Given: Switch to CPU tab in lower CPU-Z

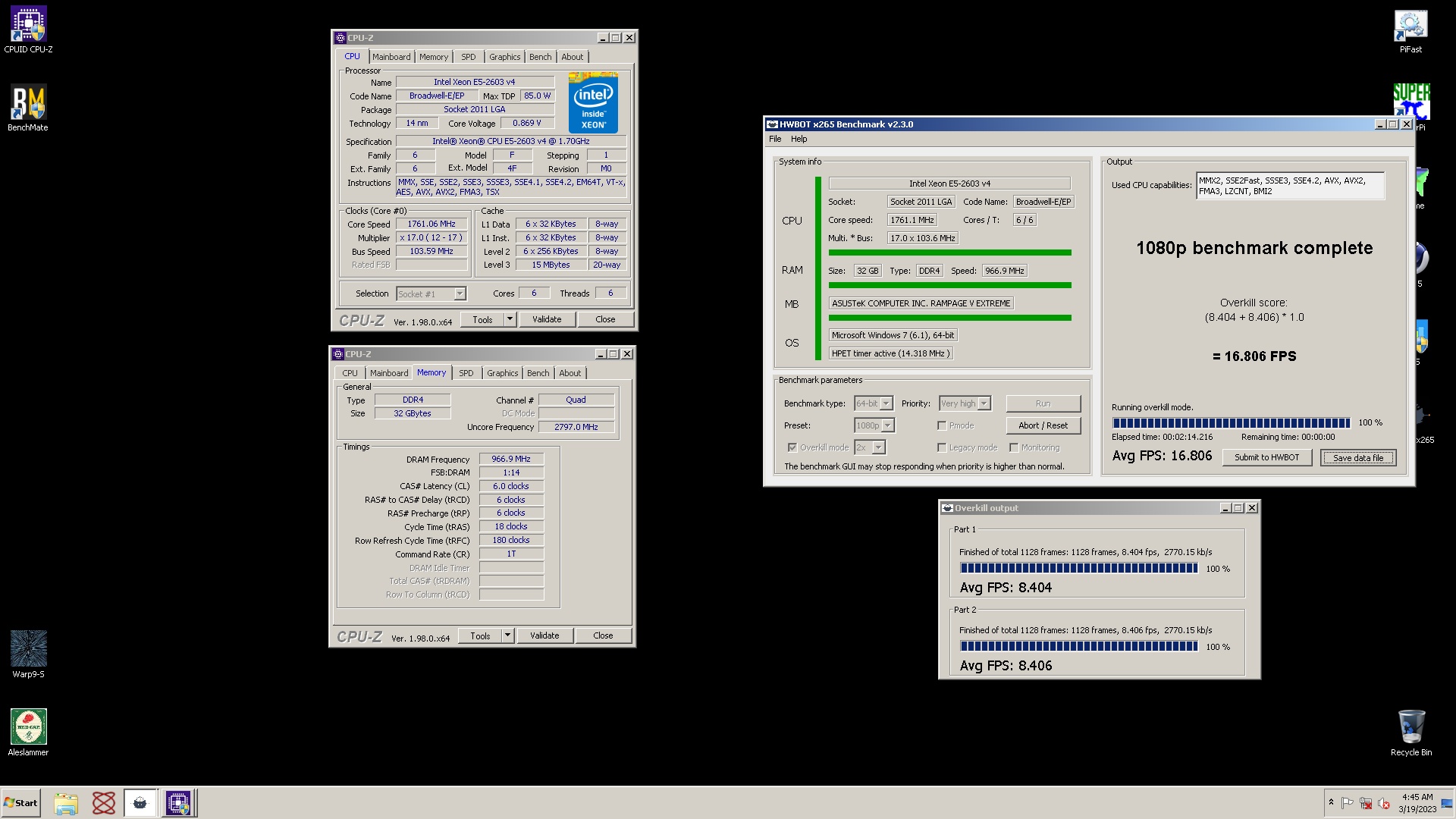Looking at the screenshot, I should (350, 373).
